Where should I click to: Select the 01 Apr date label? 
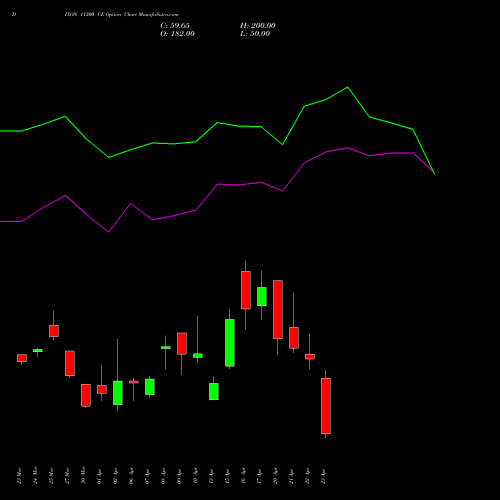tap(99, 476)
